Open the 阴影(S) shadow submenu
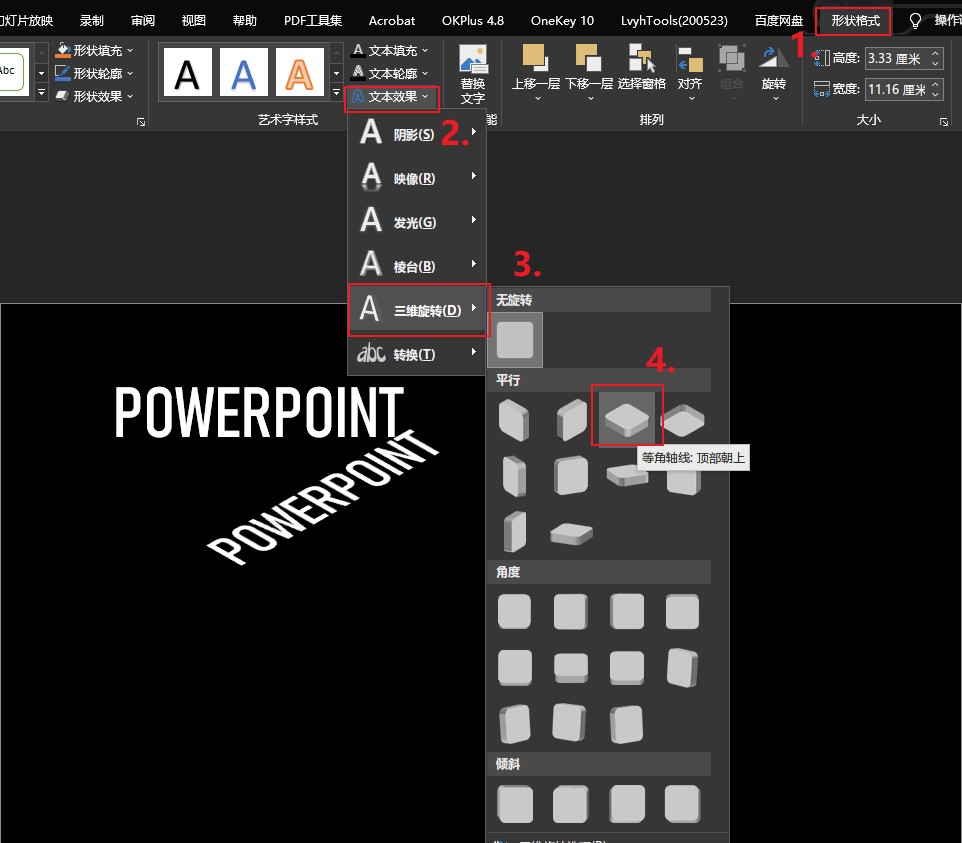The height and width of the screenshot is (843, 962). point(417,133)
